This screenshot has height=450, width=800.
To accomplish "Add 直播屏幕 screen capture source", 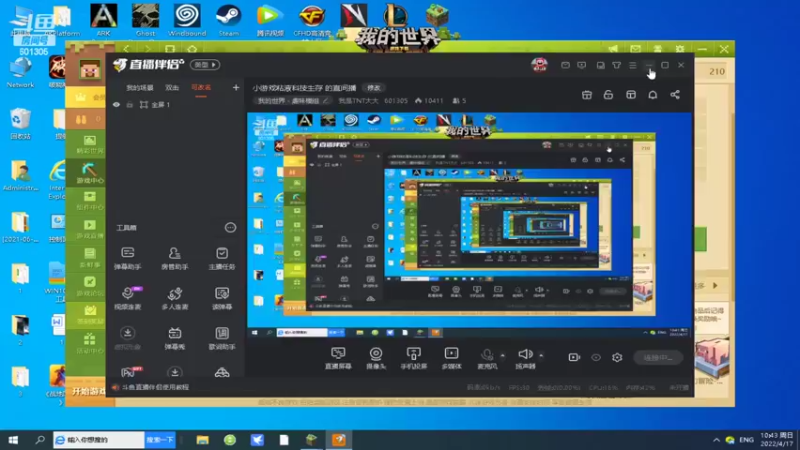I will tap(338, 358).
